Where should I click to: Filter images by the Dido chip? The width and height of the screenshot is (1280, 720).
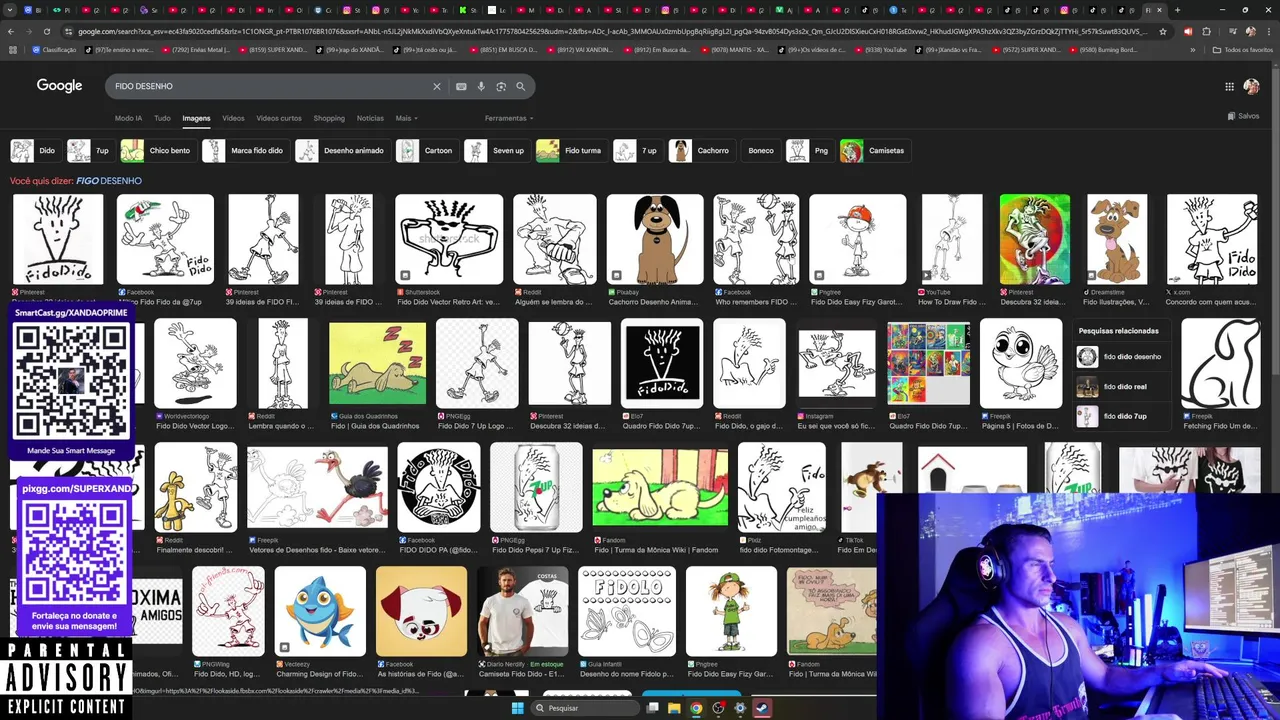click(x=34, y=151)
